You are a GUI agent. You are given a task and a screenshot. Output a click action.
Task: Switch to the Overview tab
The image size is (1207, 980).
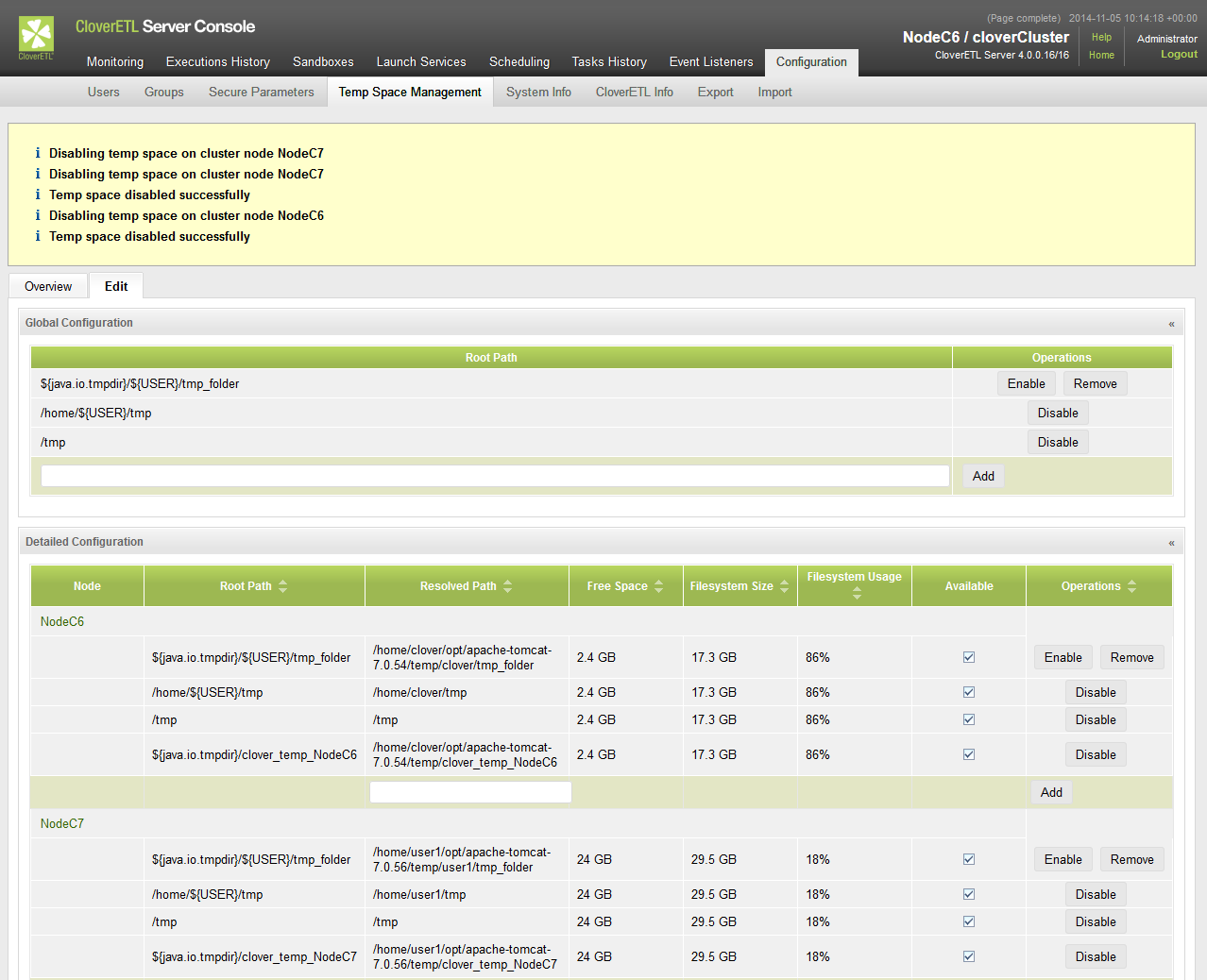pyautogui.click(x=48, y=287)
